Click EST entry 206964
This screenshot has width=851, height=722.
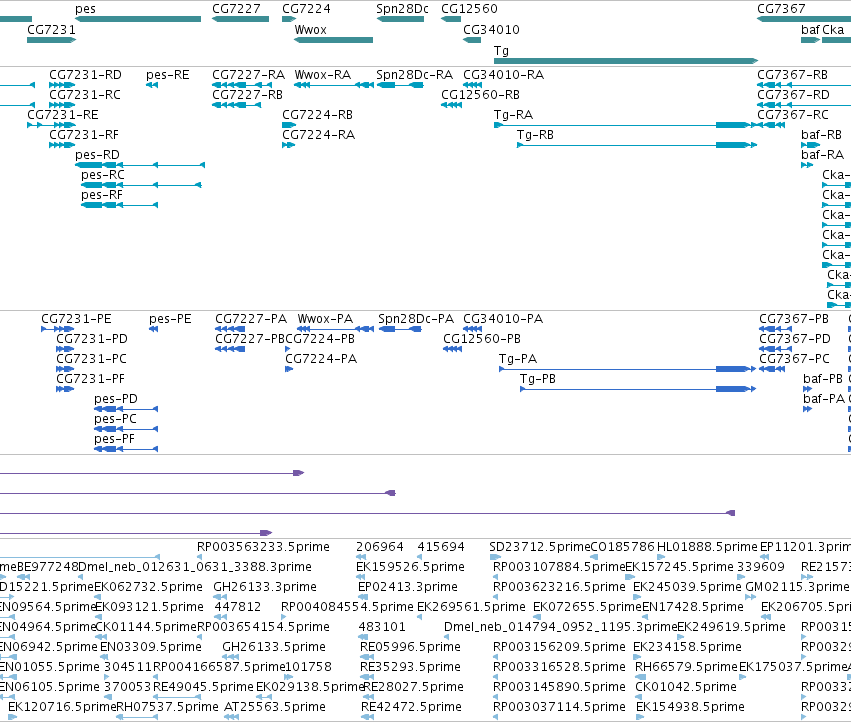[380, 547]
